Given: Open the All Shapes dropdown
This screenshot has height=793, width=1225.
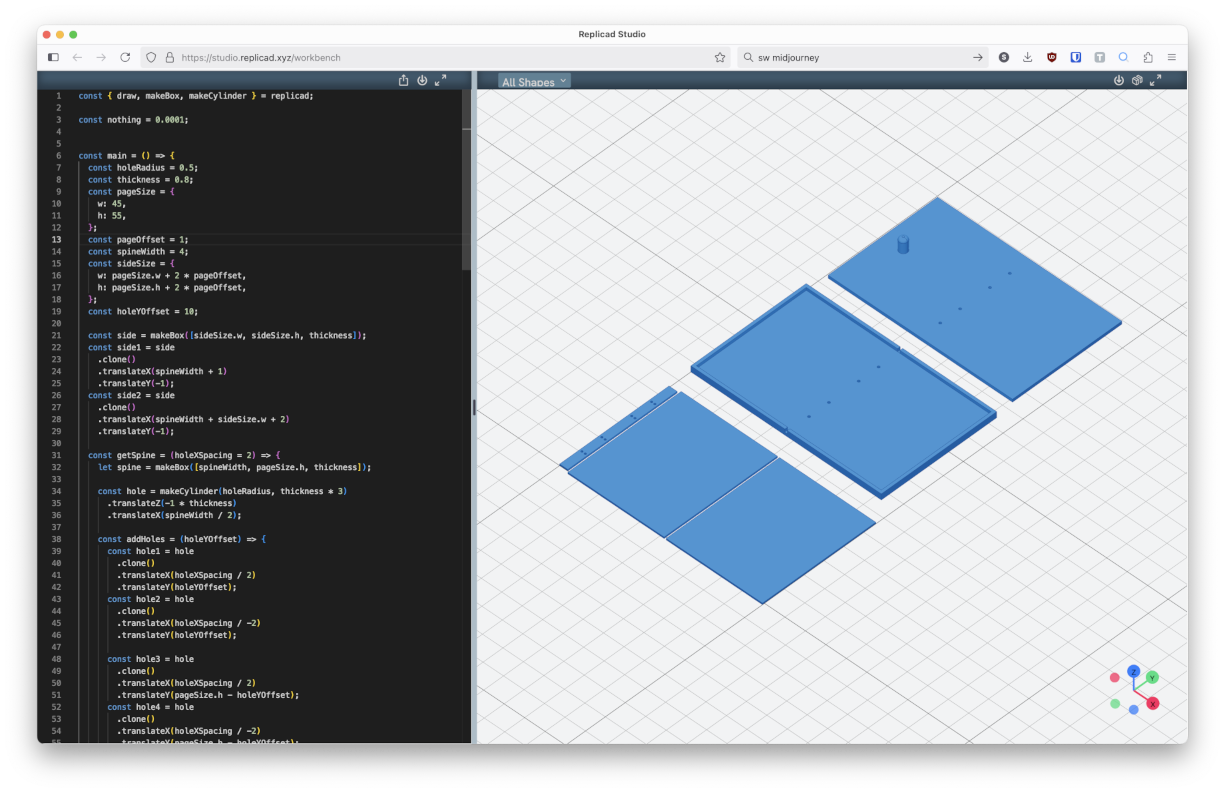Looking at the screenshot, I should 534,81.
